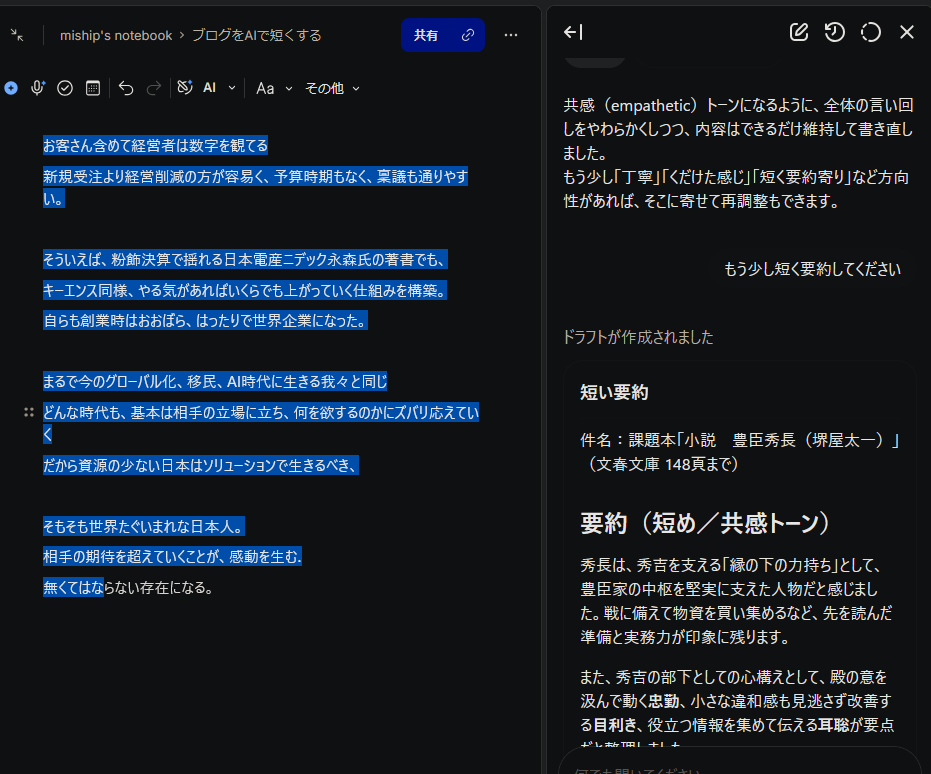Start a new AI chat
931x774 pixels.
[x=798, y=33]
